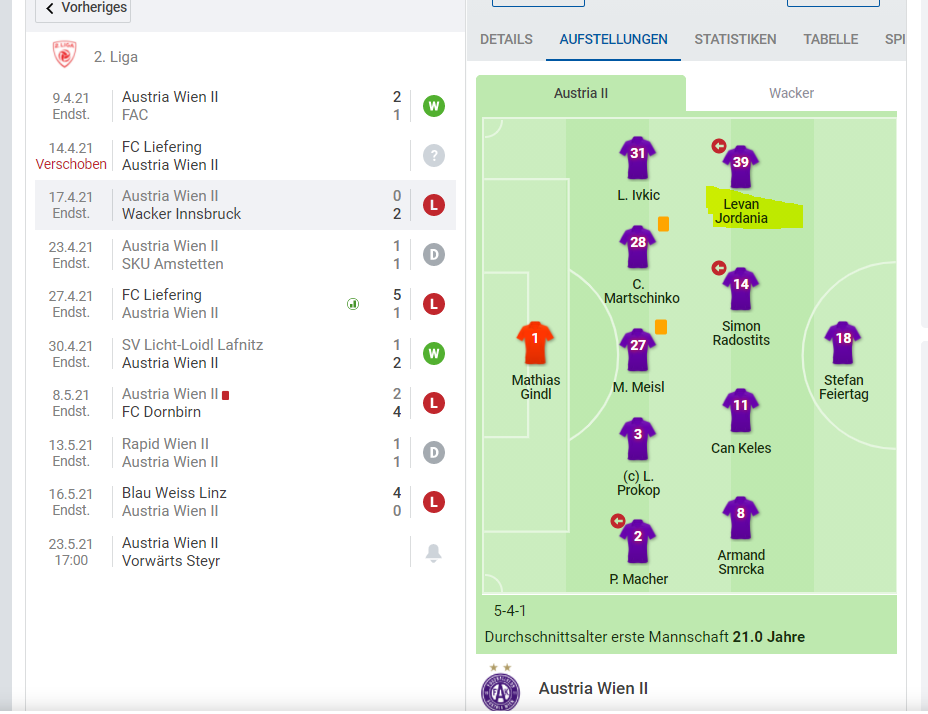Select the Austria II lineup tab

[x=581, y=93]
